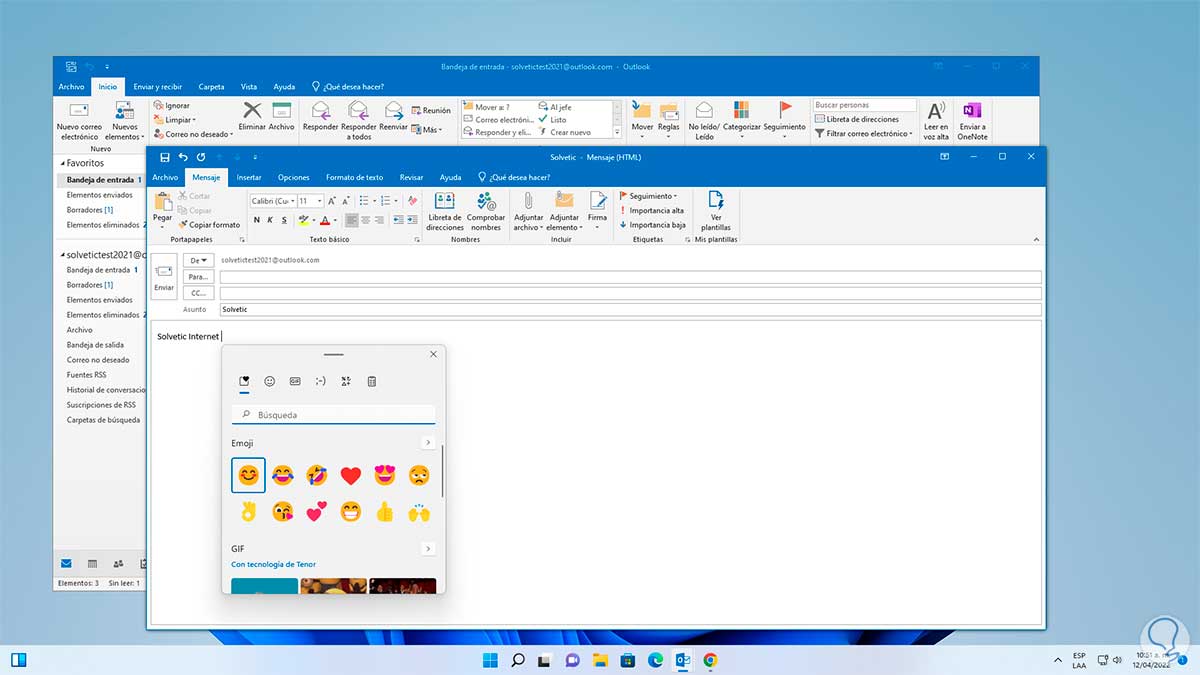The width and height of the screenshot is (1200, 675).
Task: Click Comprobar nombres icon
Action: tap(486, 211)
